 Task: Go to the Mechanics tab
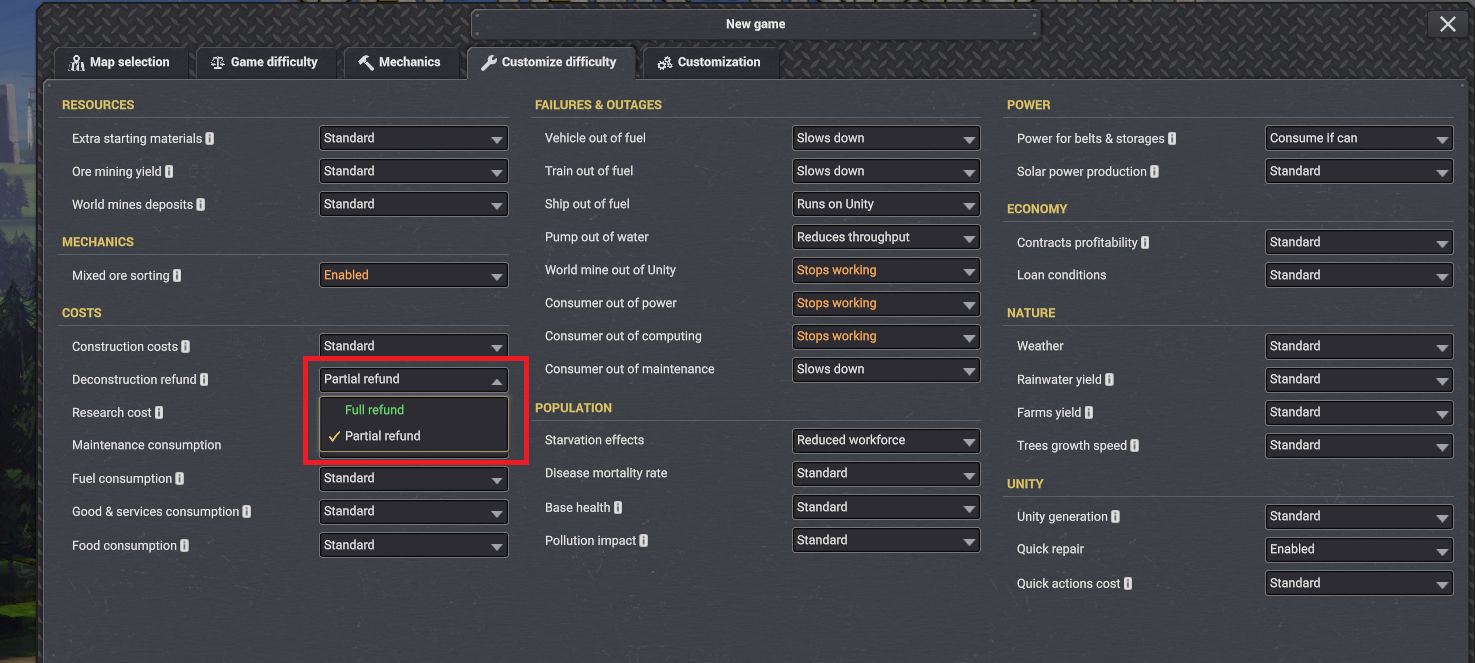pos(401,62)
